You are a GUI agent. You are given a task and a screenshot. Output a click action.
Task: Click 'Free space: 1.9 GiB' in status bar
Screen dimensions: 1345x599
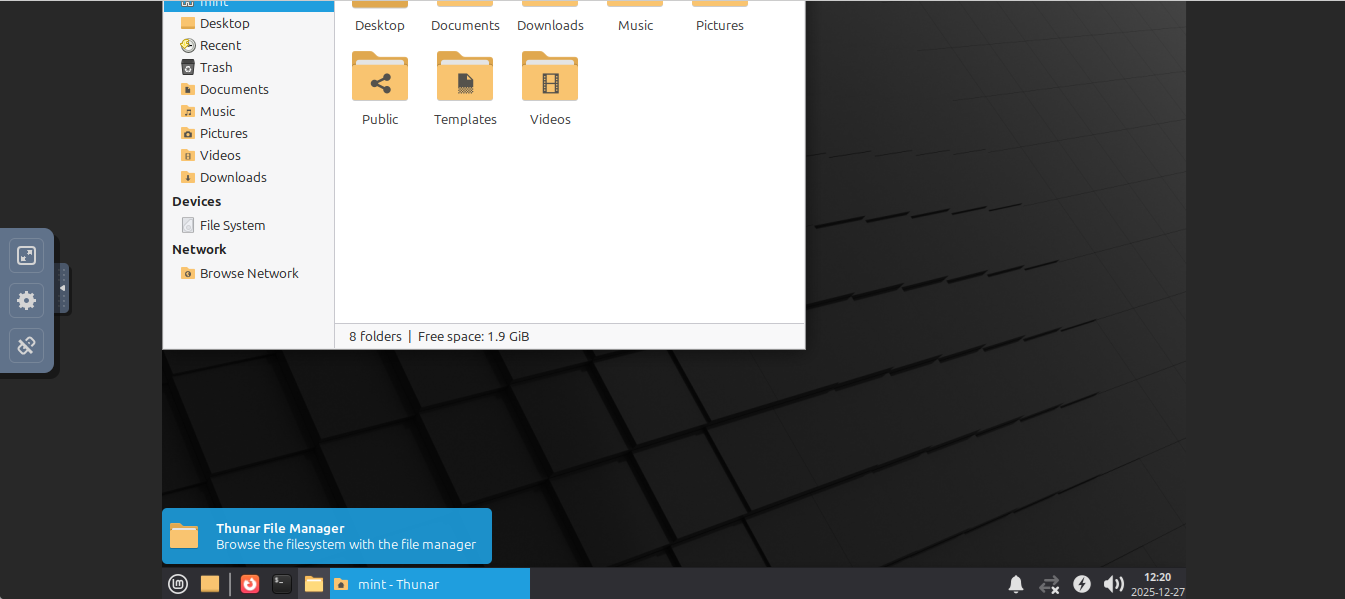point(474,336)
